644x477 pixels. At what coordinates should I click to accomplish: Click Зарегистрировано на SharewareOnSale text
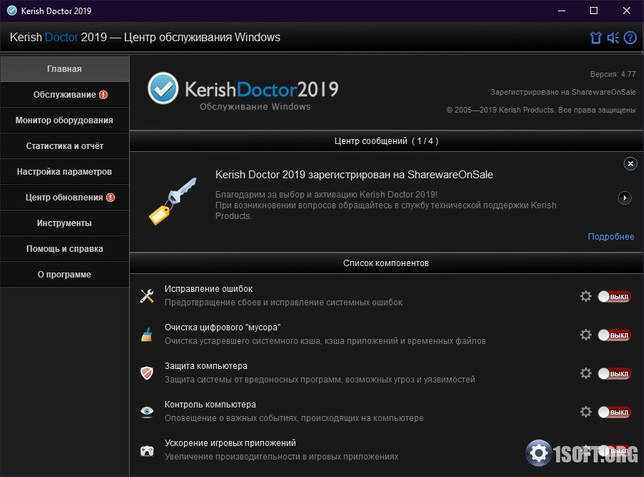click(x=563, y=92)
